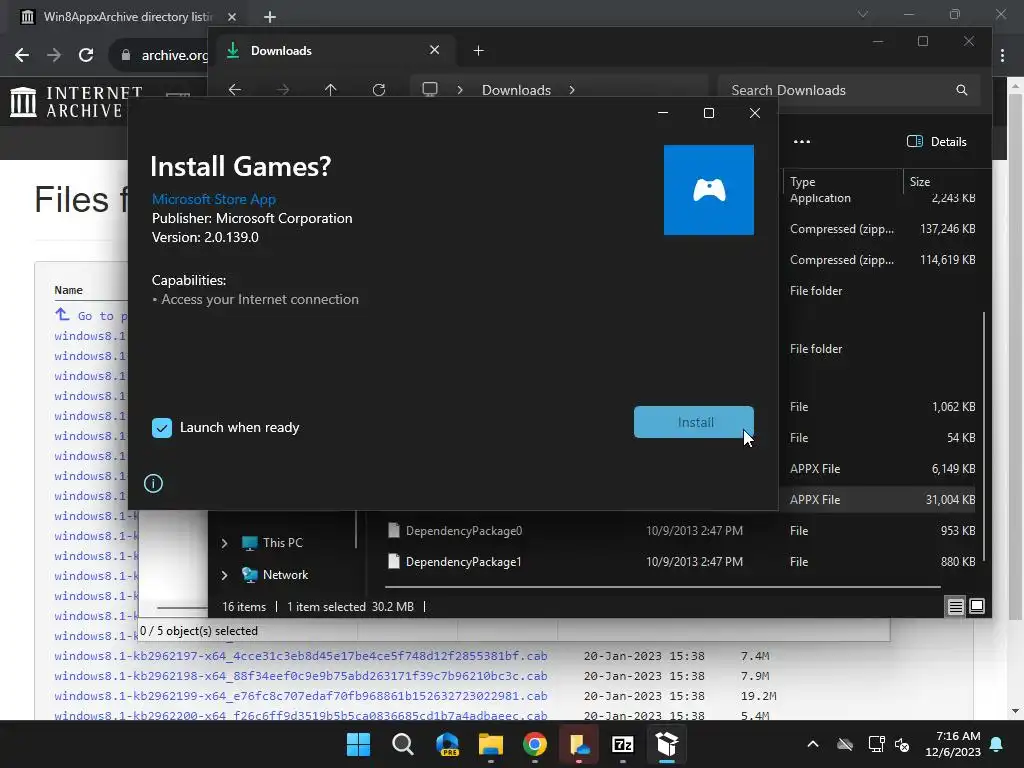The image size is (1024, 768).
Task: Open the Chrome tab search dropdown
Action: click(x=863, y=14)
